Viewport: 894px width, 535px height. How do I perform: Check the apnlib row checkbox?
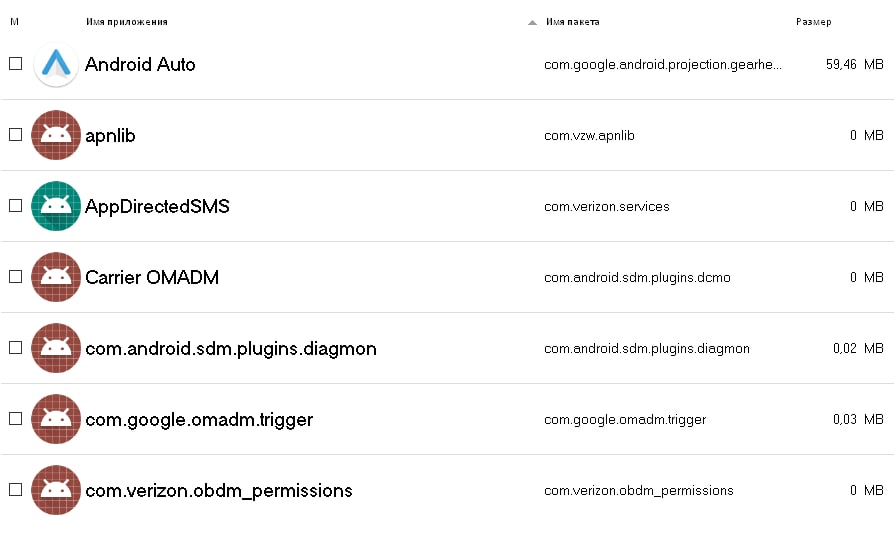click(x=15, y=135)
